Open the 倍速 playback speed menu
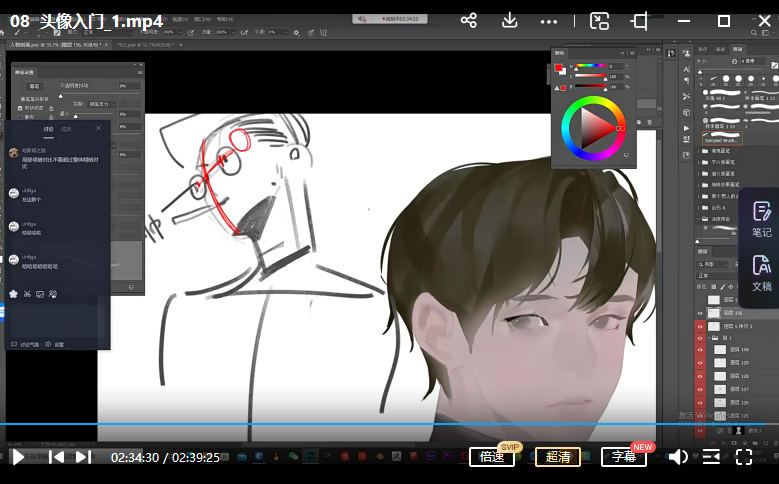 click(492, 457)
